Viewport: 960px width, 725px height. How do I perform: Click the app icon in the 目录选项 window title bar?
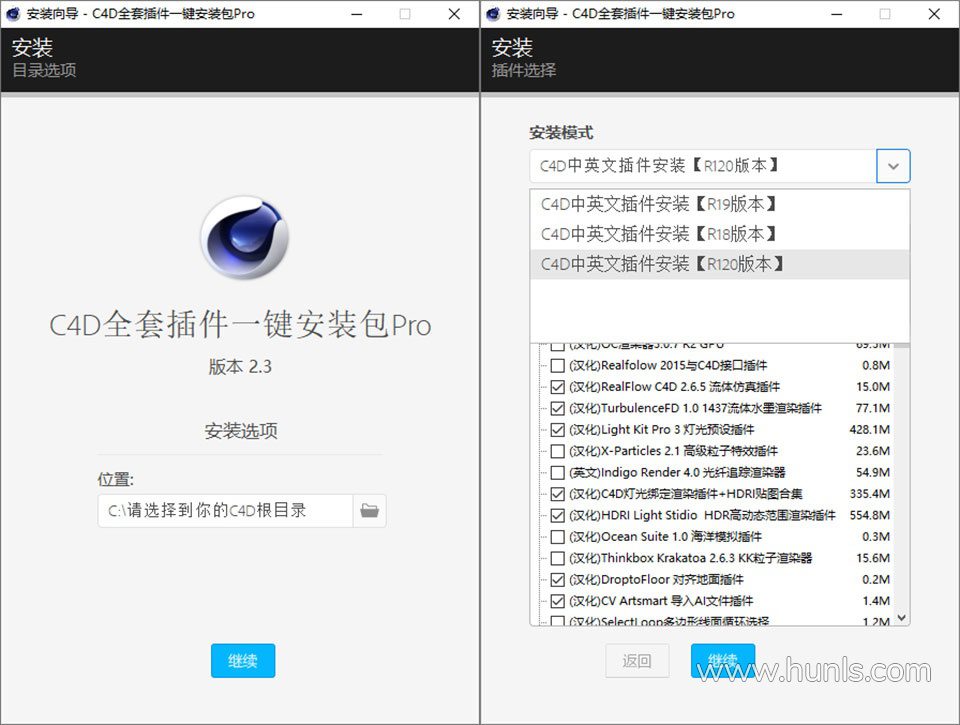13,13
